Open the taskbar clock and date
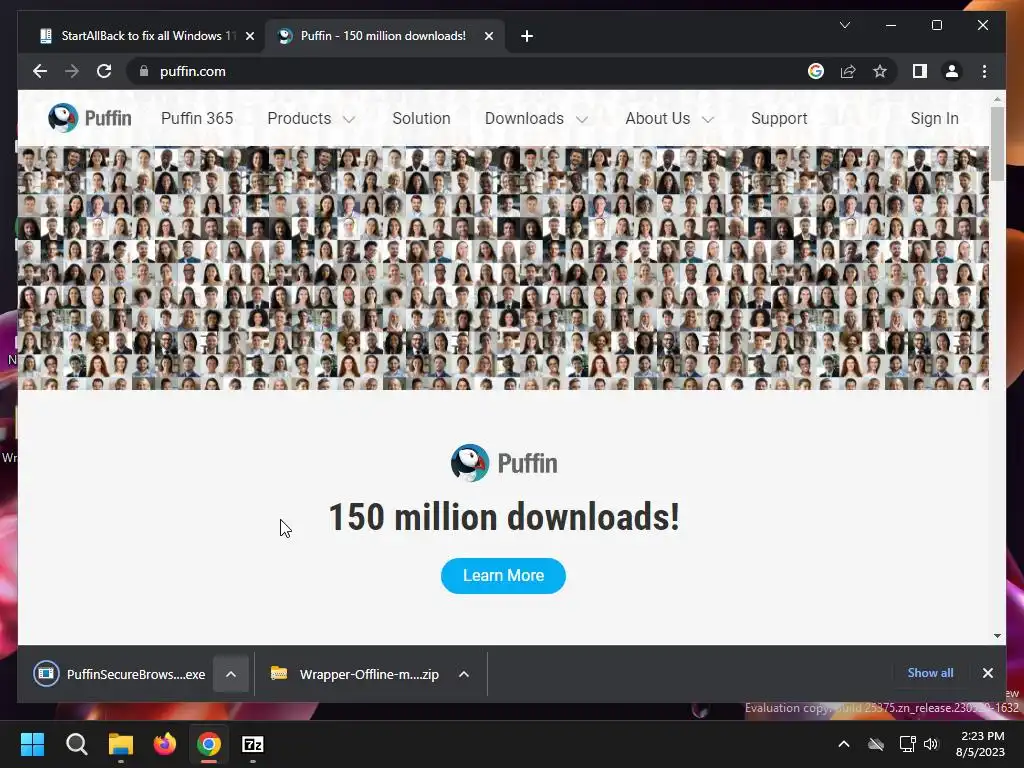 coord(980,744)
